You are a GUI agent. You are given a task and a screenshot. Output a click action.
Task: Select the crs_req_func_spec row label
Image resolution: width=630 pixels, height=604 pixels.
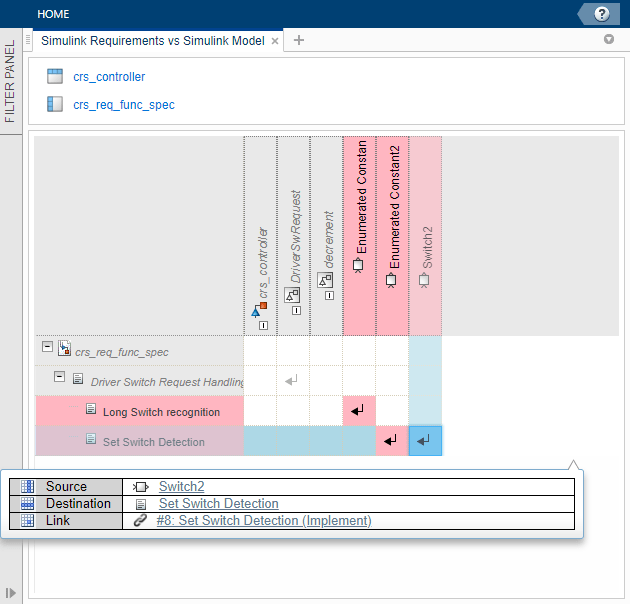tap(122, 352)
